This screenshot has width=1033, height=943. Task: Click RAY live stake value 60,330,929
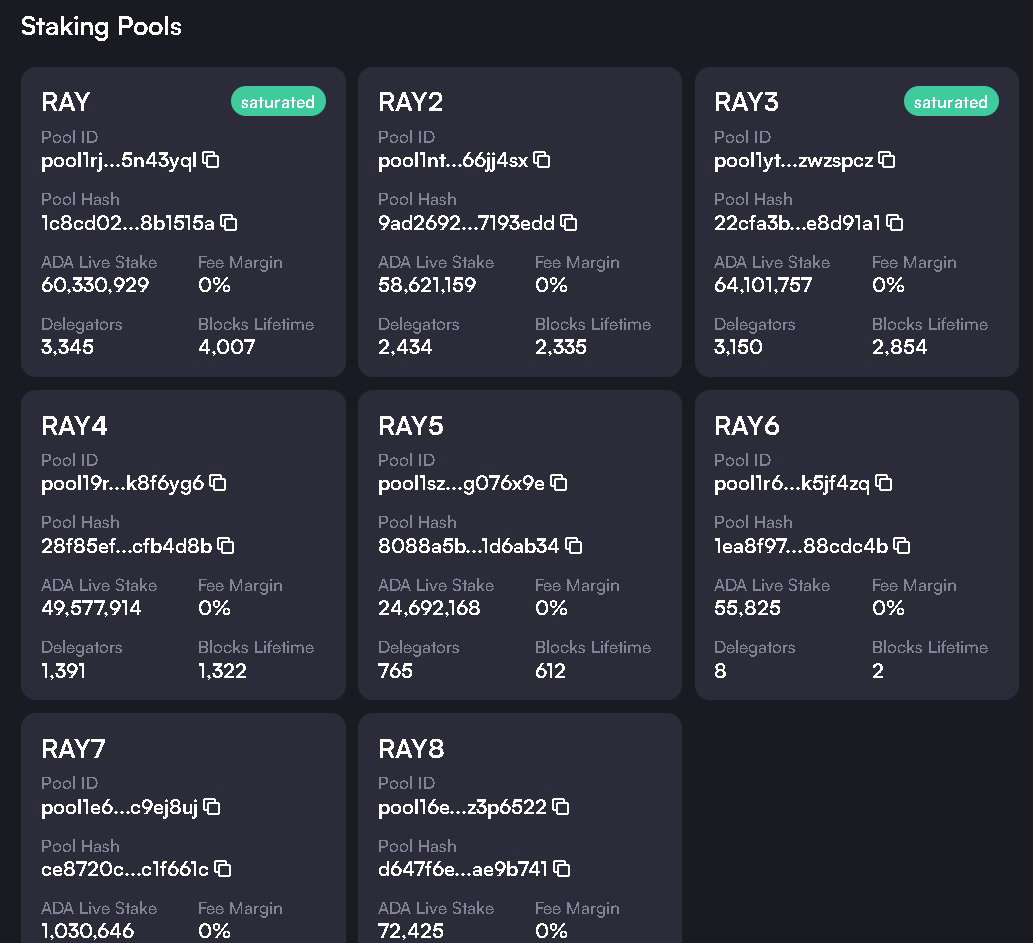(x=95, y=285)
